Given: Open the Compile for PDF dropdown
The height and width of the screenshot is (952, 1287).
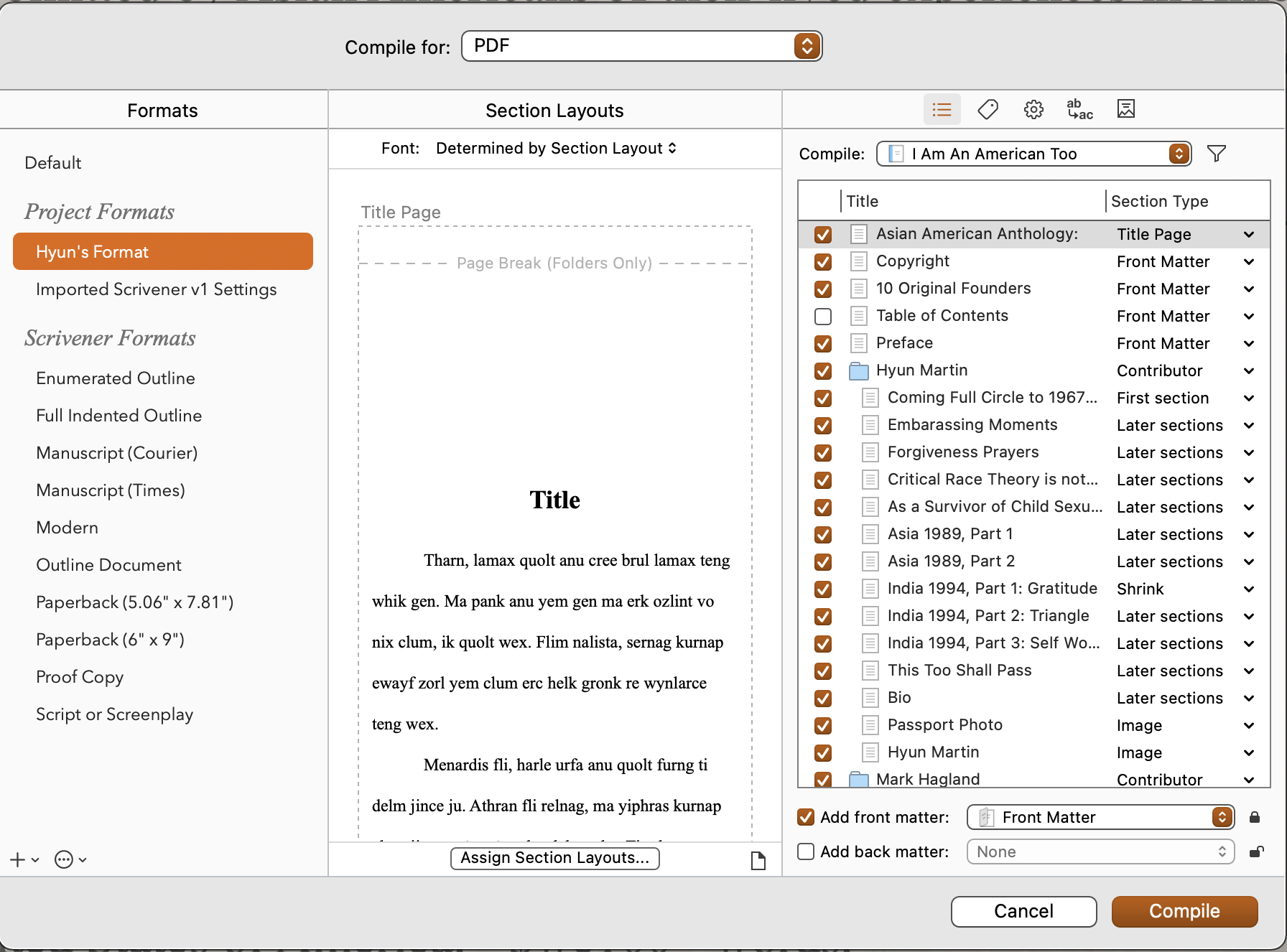Looking at the screenshot, I should coord(641,46).
